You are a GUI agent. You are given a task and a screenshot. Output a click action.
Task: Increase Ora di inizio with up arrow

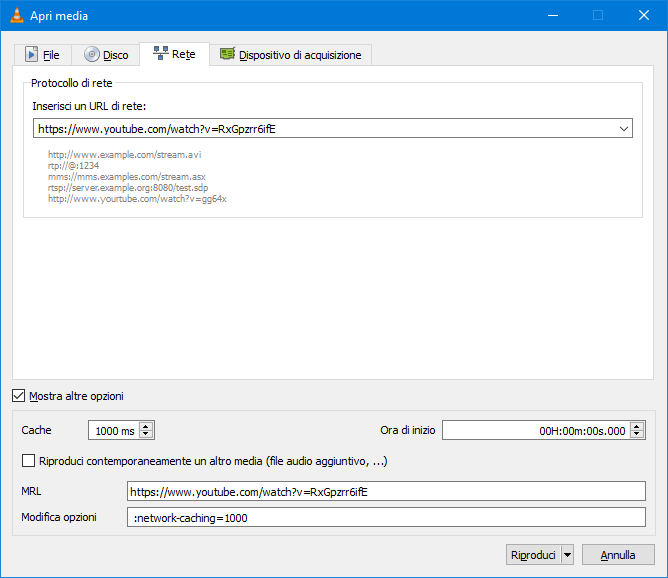coord(637,426)
